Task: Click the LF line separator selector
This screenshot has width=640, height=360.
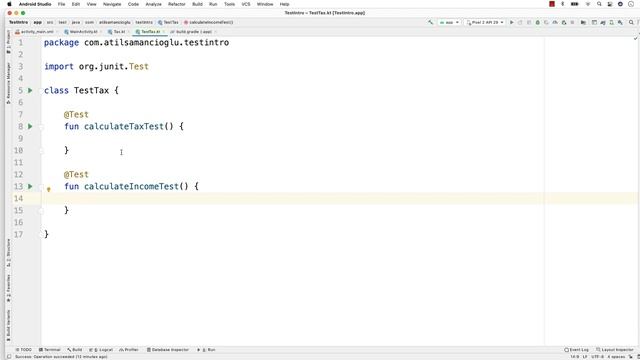Action: (x=585, y=357)
